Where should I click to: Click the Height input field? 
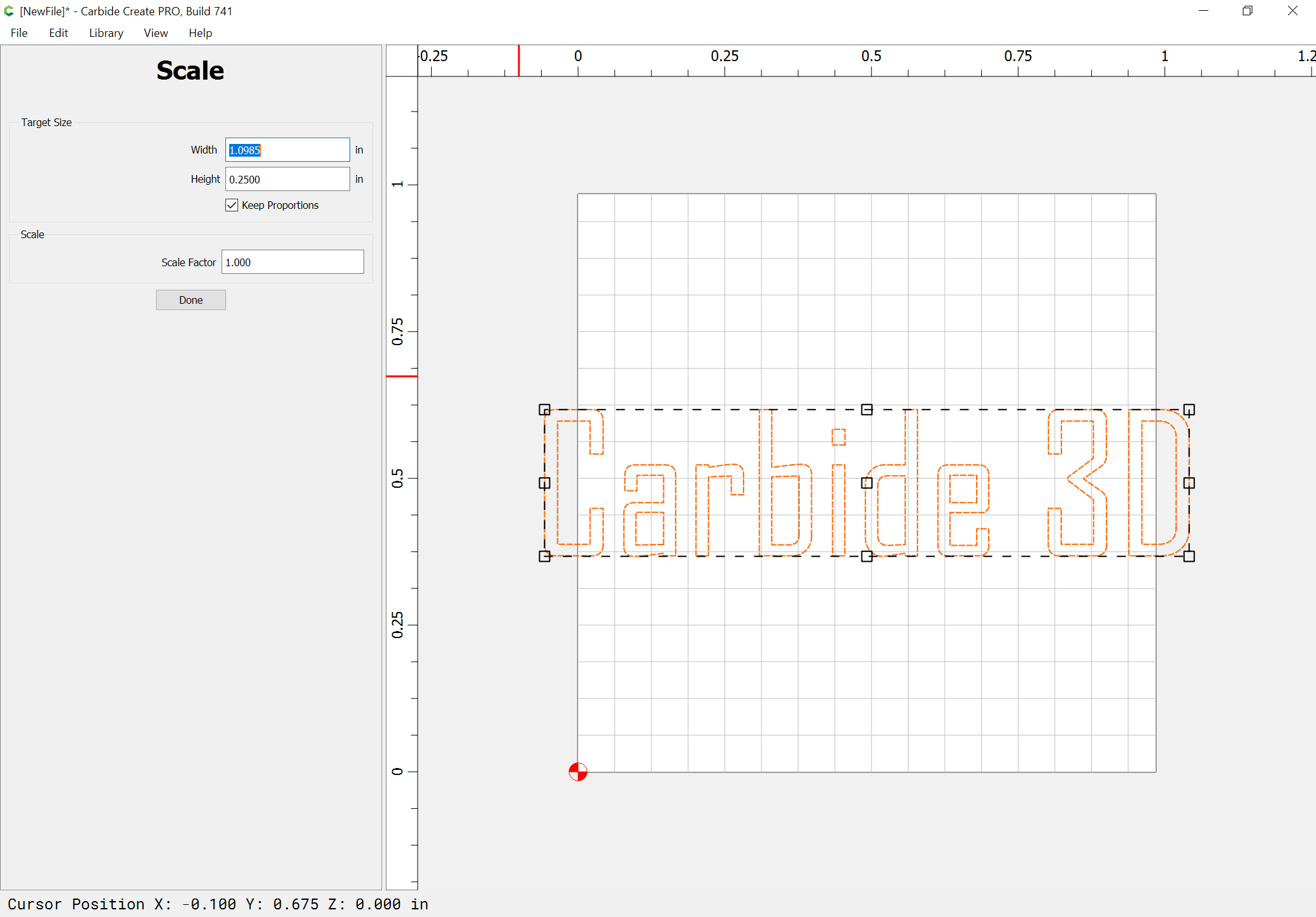(x=287, y=179)
